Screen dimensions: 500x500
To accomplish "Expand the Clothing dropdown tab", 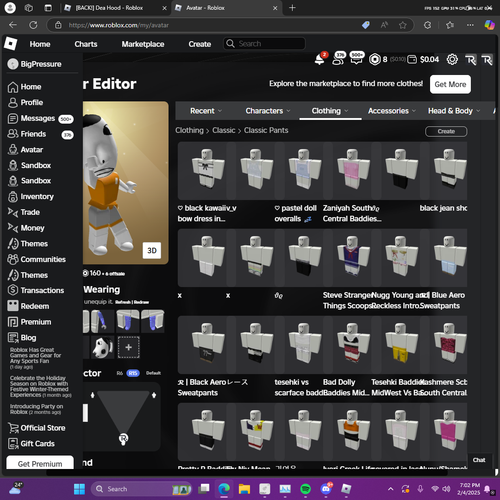I will (330, 111).
